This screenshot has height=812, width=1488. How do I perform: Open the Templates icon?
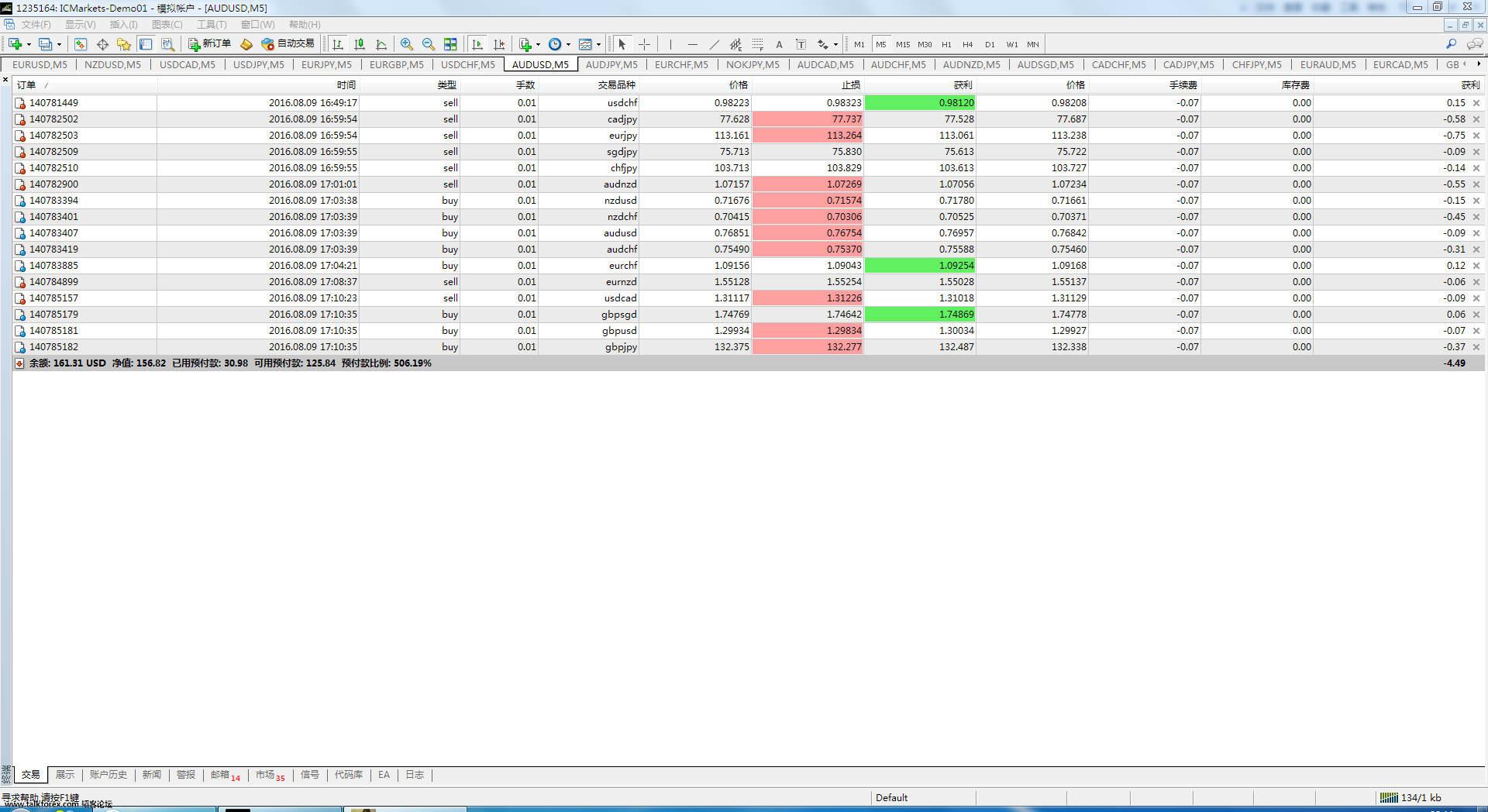tap(586, 44)
